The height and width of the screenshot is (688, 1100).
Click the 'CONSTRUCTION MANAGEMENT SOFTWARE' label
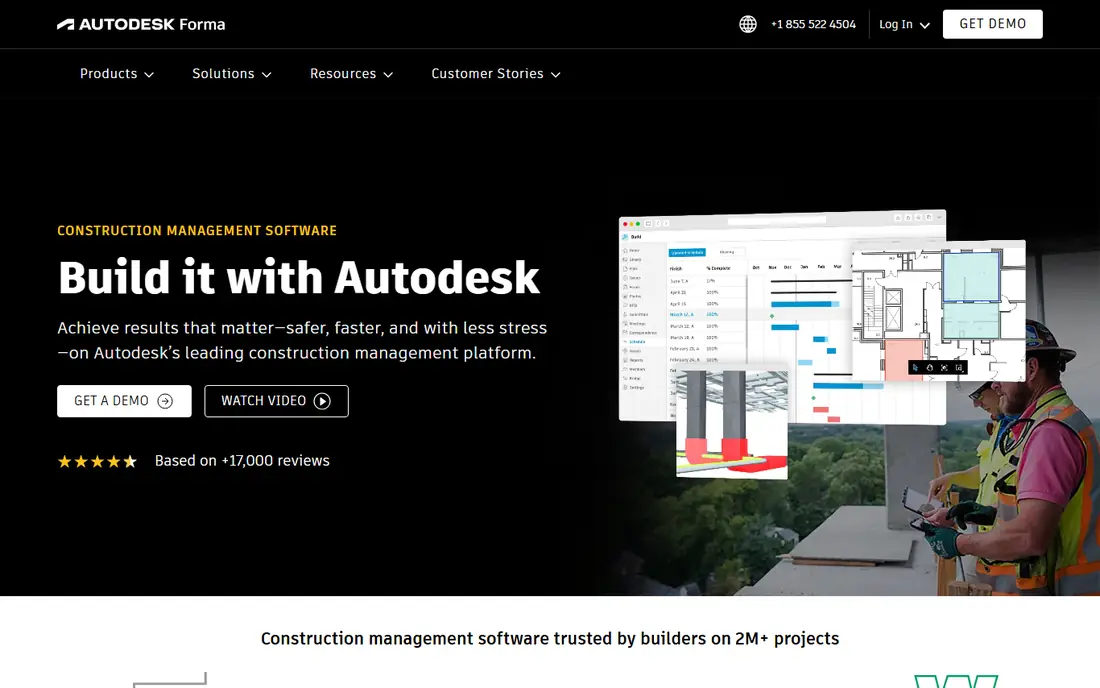197,231
